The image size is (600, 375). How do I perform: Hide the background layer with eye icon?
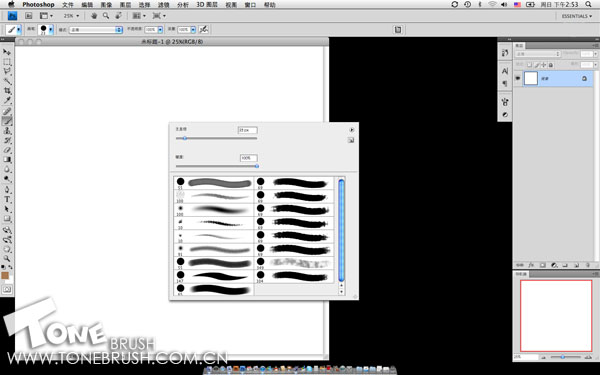click(x=518, y=78)
